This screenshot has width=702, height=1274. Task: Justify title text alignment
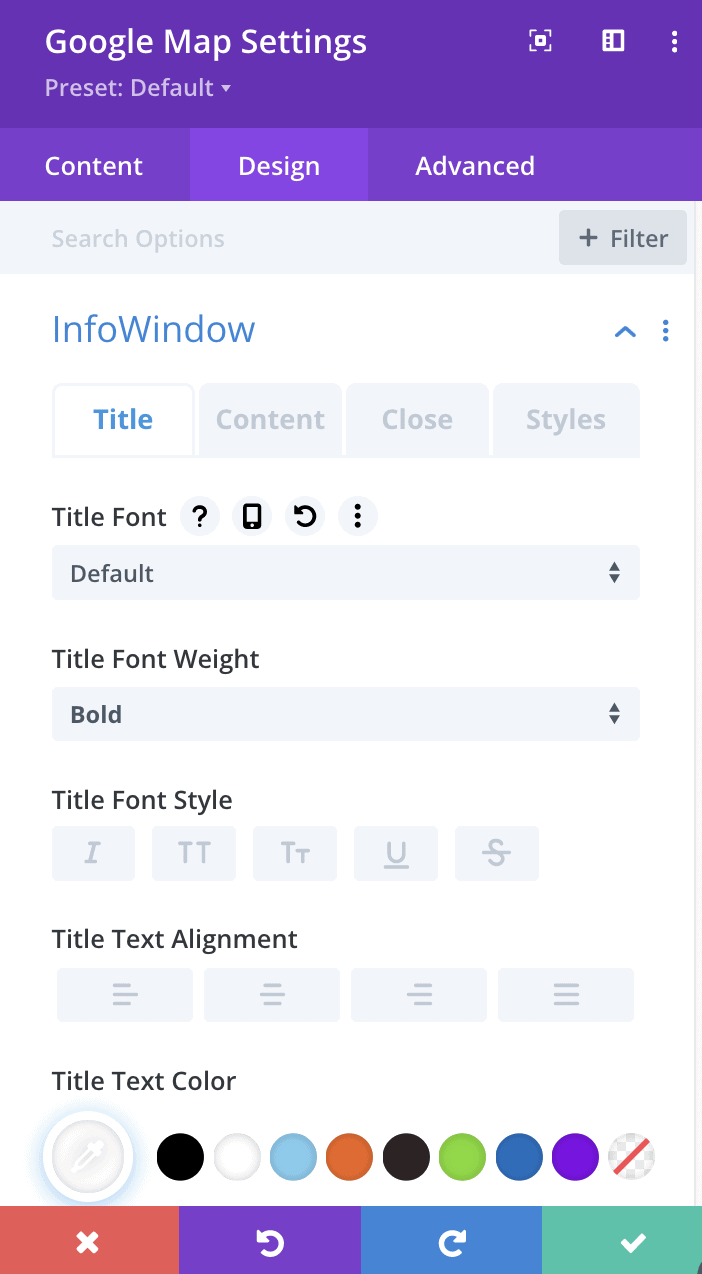tap(566, 995)
